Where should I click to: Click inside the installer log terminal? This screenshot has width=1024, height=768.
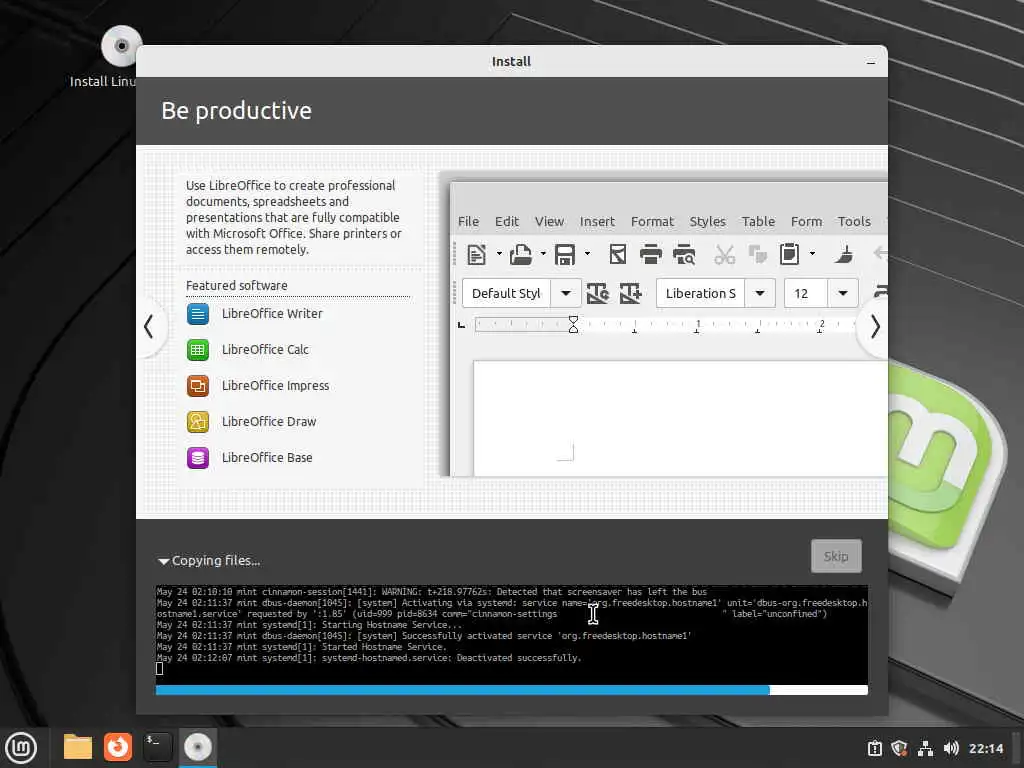coord(511,635)
